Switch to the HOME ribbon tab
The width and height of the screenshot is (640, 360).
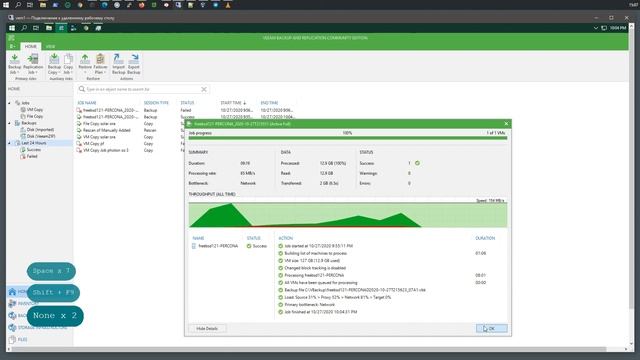tap(31, 46)
